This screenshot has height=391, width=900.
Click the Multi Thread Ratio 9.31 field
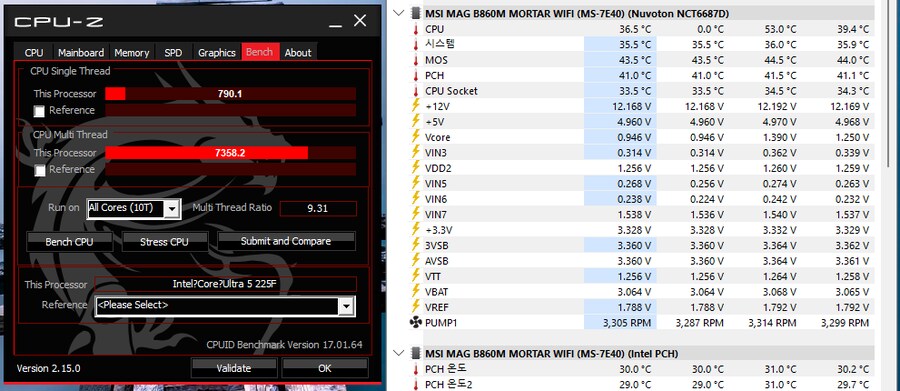[x=317, y=208]
